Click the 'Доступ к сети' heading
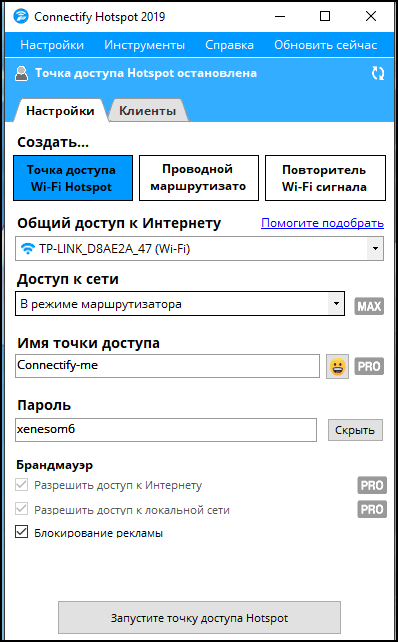Viewport: 398px width, 642px height. coord(68,280)
